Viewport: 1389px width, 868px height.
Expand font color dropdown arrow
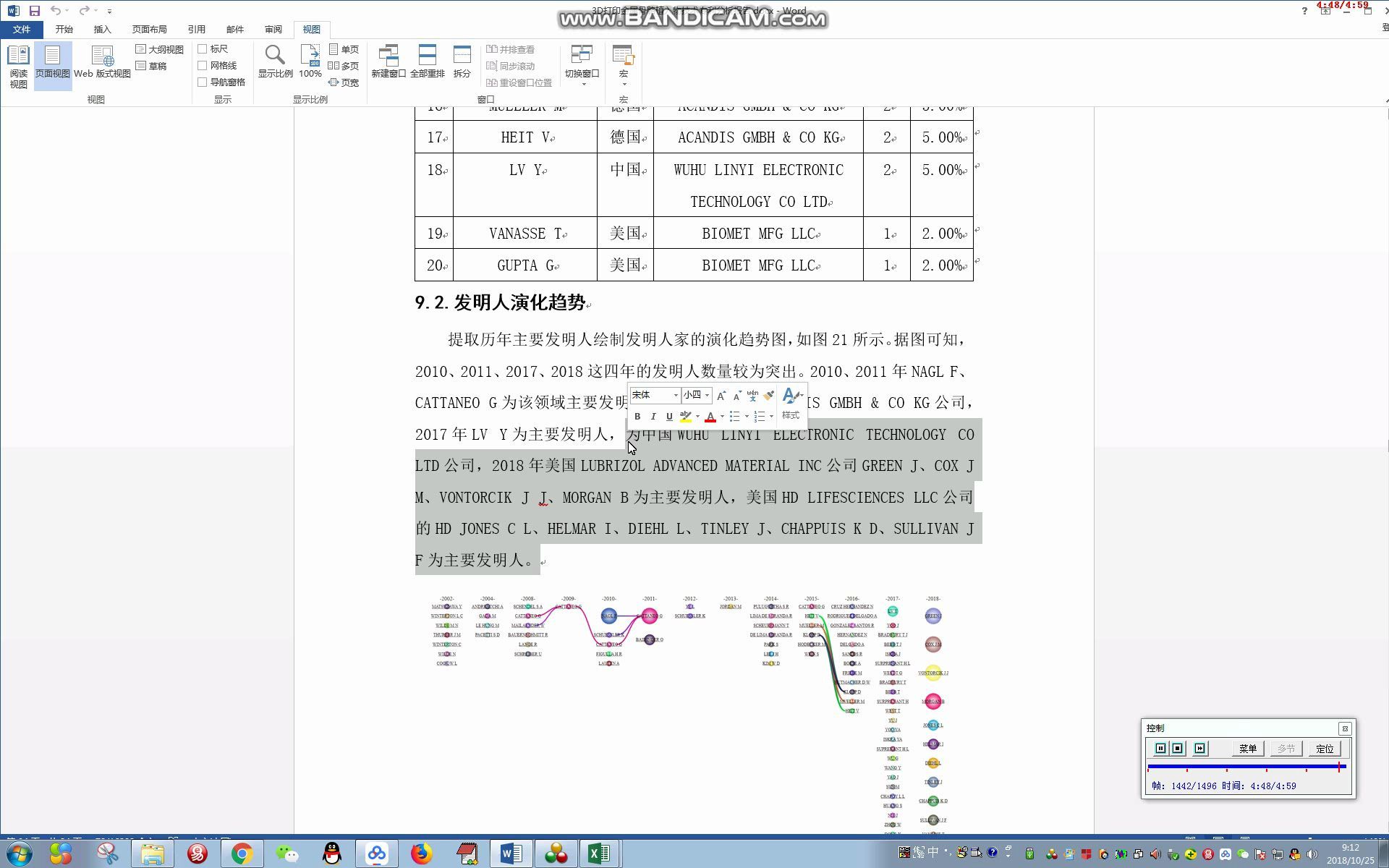pos(722,417)
